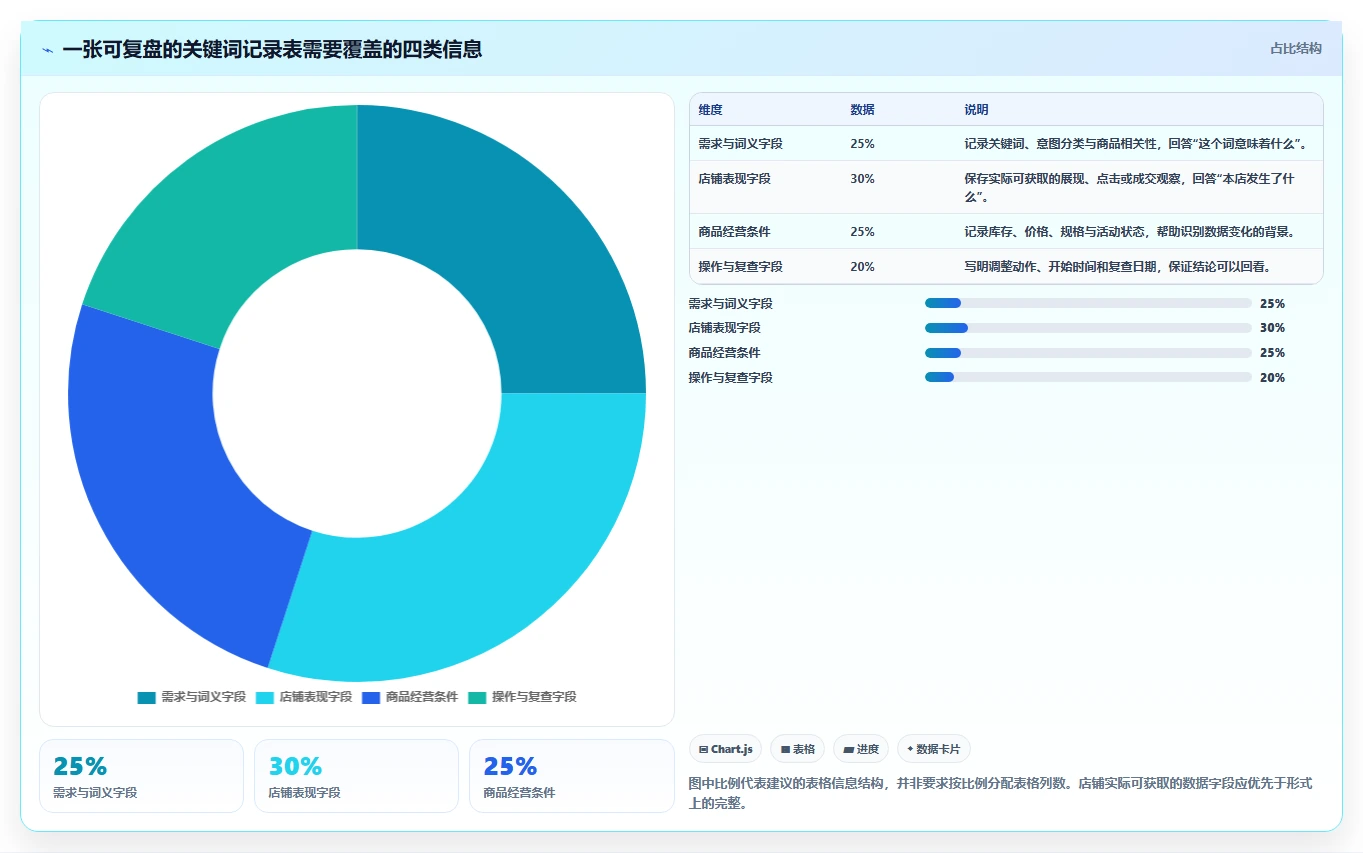Image resolution: width=1363 pixels, height=853 pixels.
Task: Click the 20% value beside the progress bar
Action: (1272, 377)
